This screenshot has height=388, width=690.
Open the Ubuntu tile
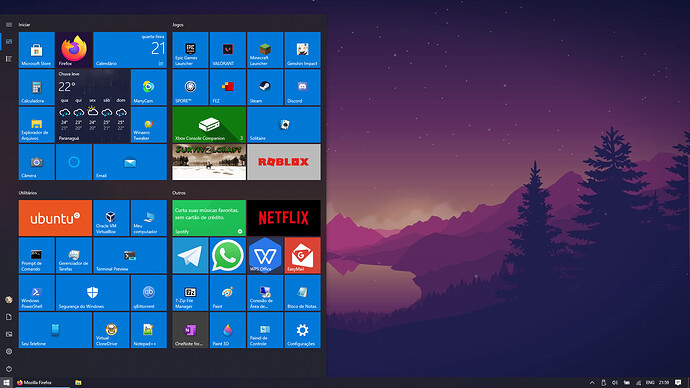coord(55,218)
